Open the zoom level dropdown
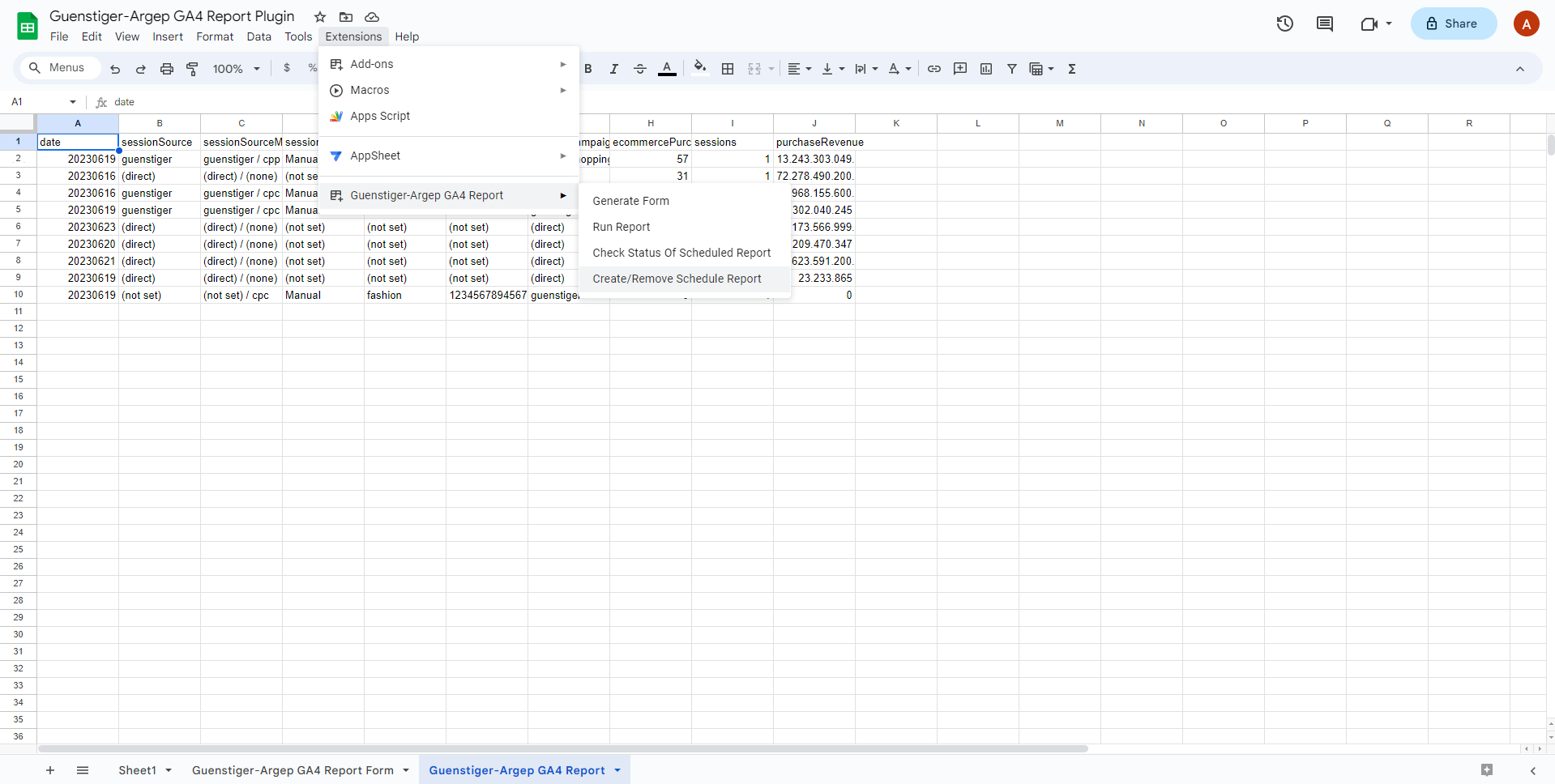 click(236, 69)
